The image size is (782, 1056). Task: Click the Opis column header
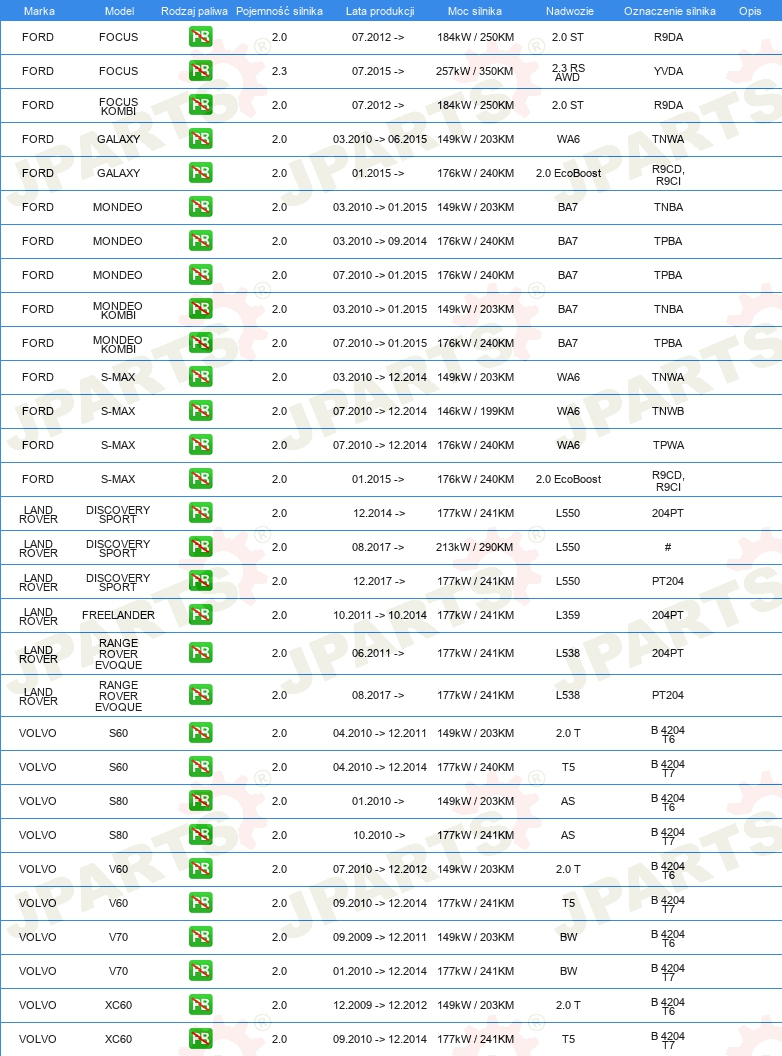click(750, 11)
